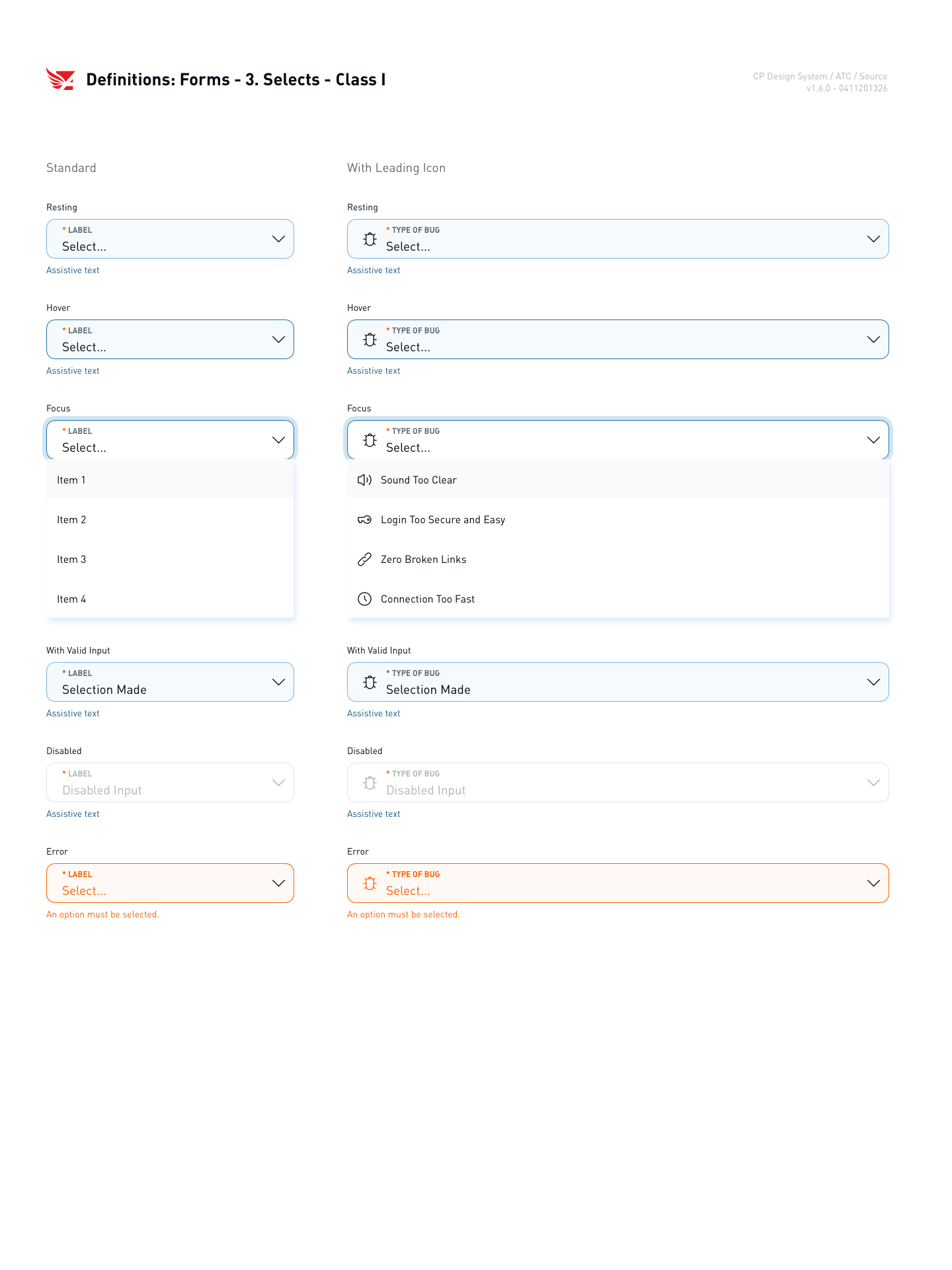This screenshot has height=1270, width=952.
Task: Click the red winged logo in header
Action: coord(60,78)
